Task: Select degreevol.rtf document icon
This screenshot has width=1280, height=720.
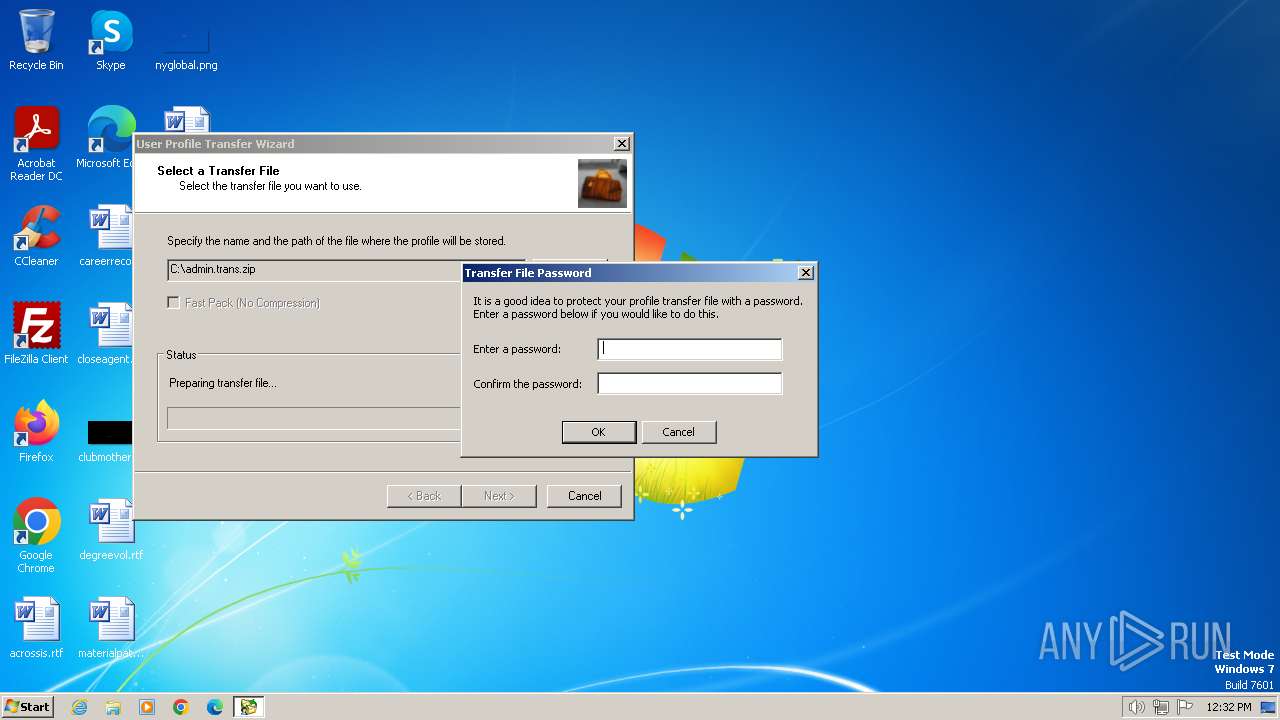Action: 110,530
